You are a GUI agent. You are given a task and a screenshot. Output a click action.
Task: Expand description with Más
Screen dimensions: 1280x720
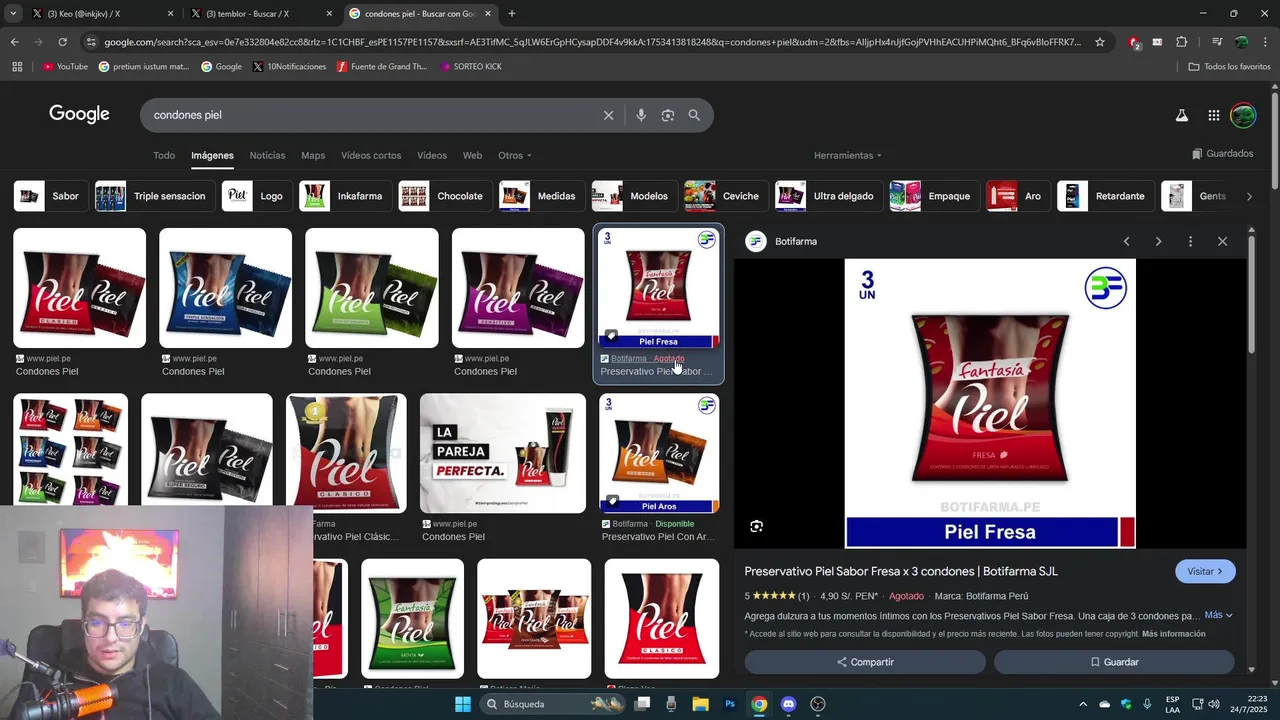tap(1218, 615)
